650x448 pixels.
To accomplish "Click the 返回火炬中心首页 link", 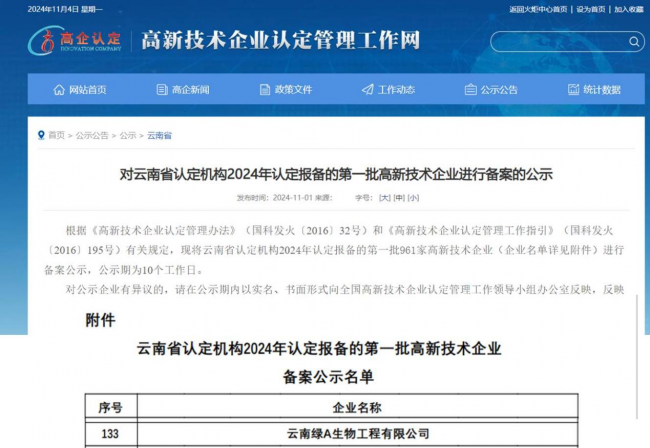I will (538, 9).
